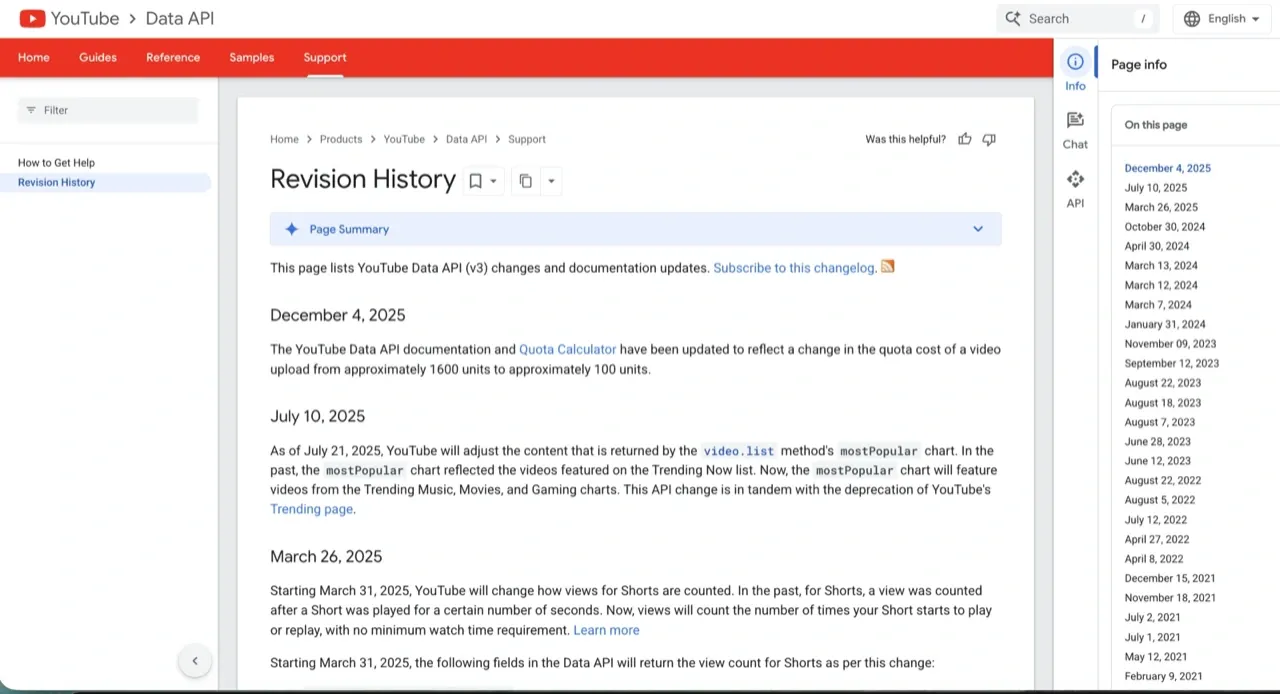1280x694 pixels.
Task: Jump to October 30, 2024 in page index
Action: pyautogui.click(x=1164, y=227)
